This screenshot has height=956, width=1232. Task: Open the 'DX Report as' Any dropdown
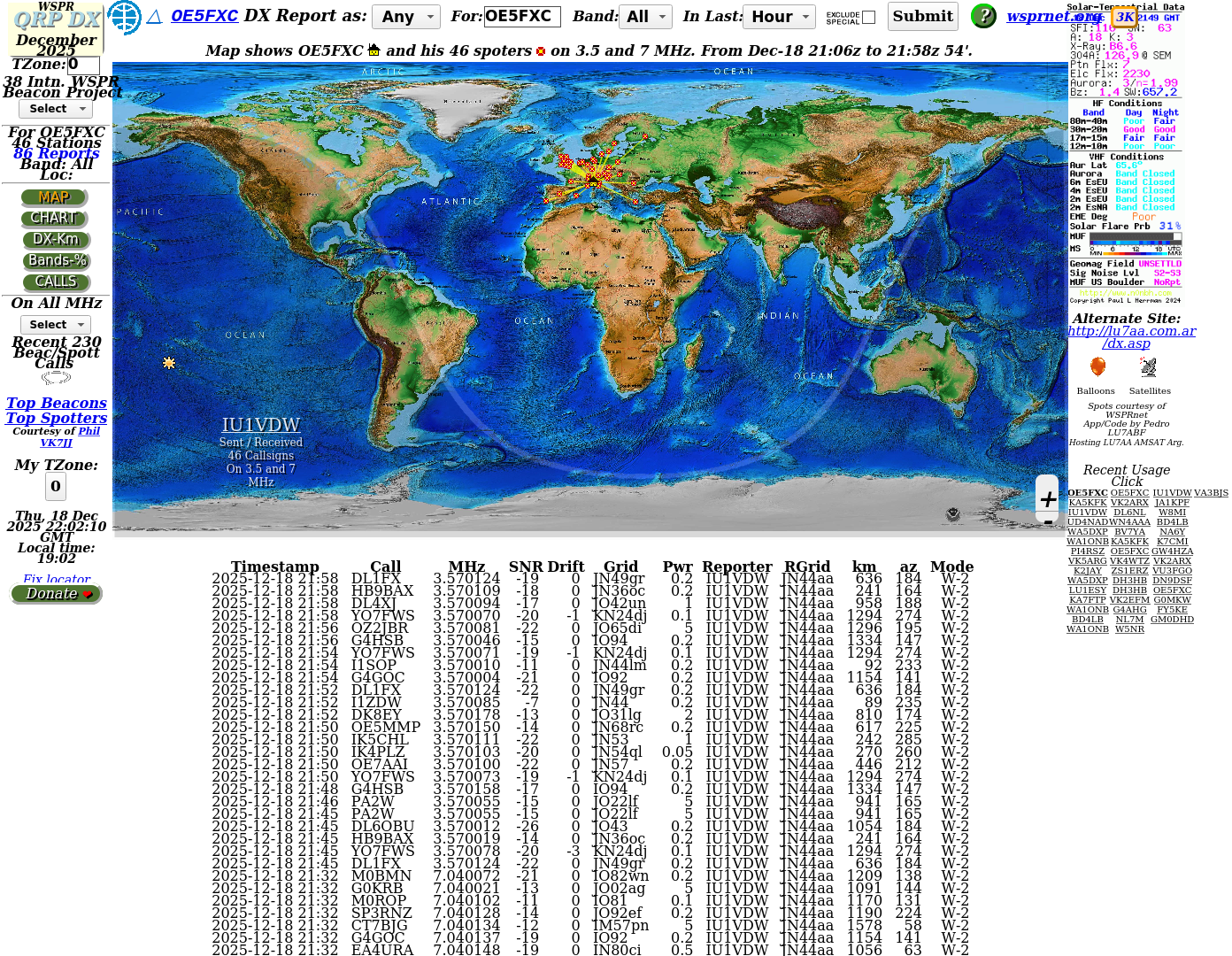[x=405, y=17]
